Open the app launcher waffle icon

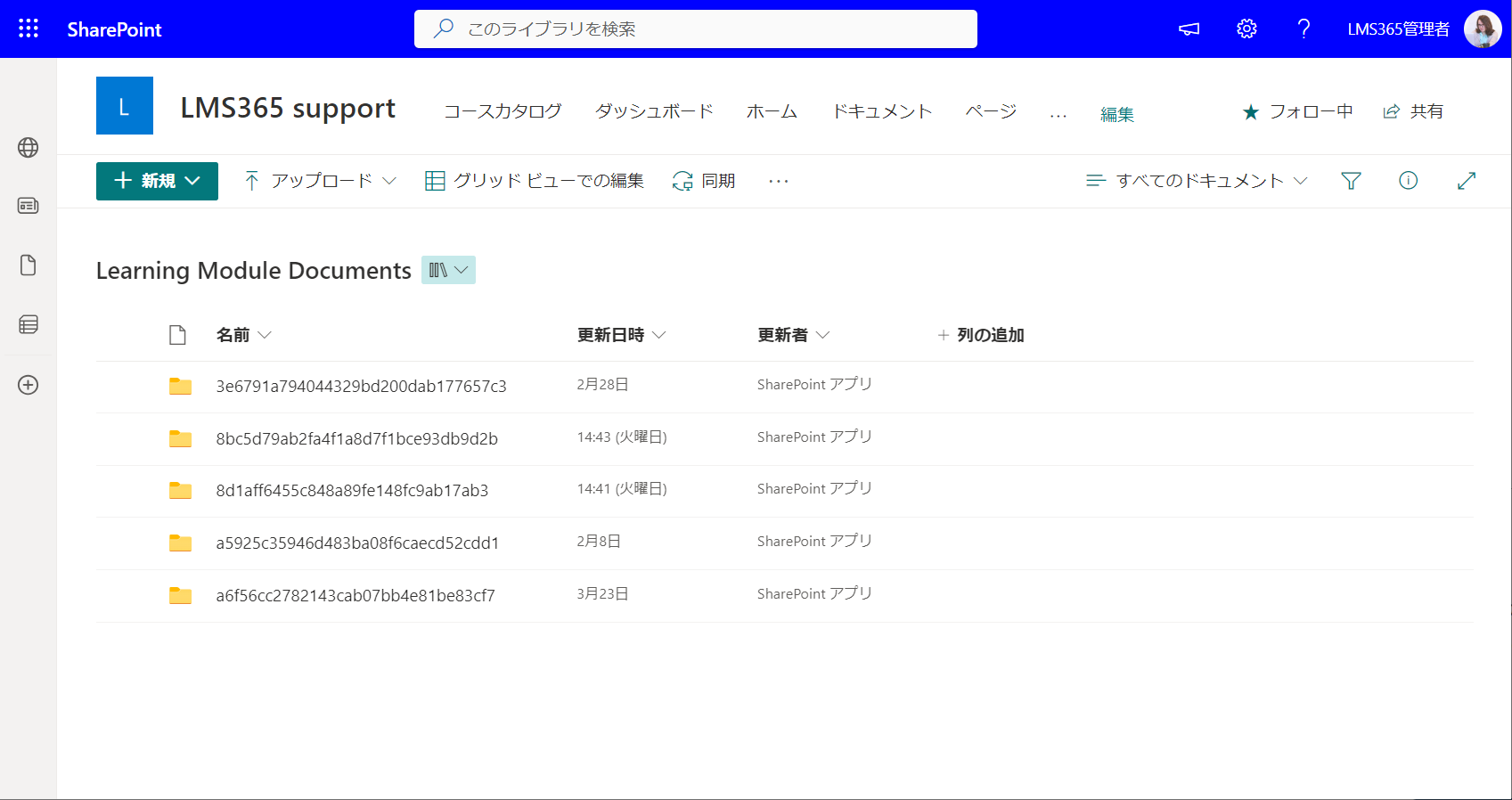(29, 29)
